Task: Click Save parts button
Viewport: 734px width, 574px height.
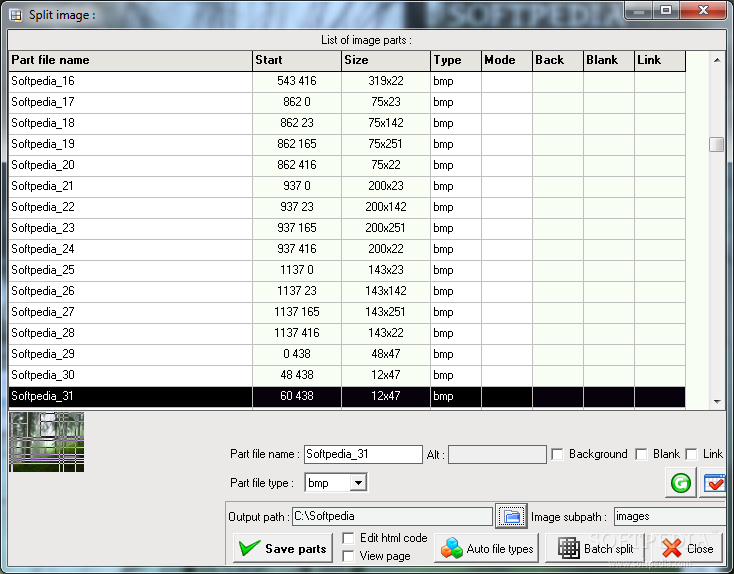Action: pos(283,548)
